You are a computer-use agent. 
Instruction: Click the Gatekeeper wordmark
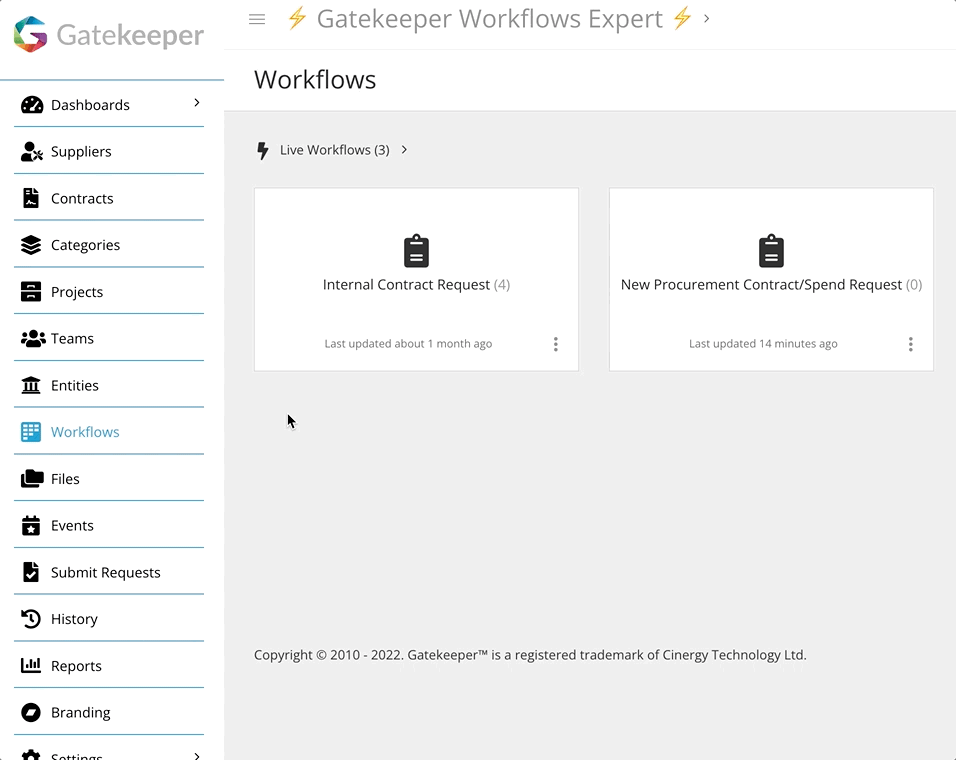tap(130, 35)
